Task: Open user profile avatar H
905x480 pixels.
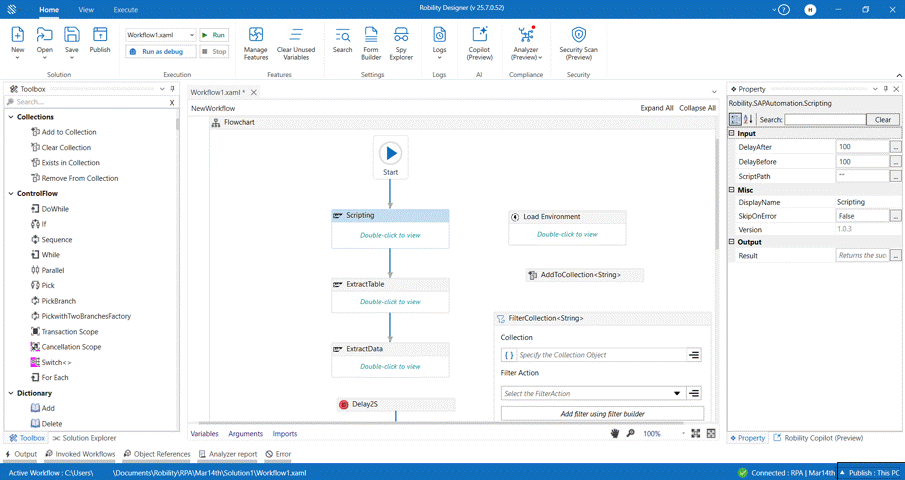Action: (810, 10)
